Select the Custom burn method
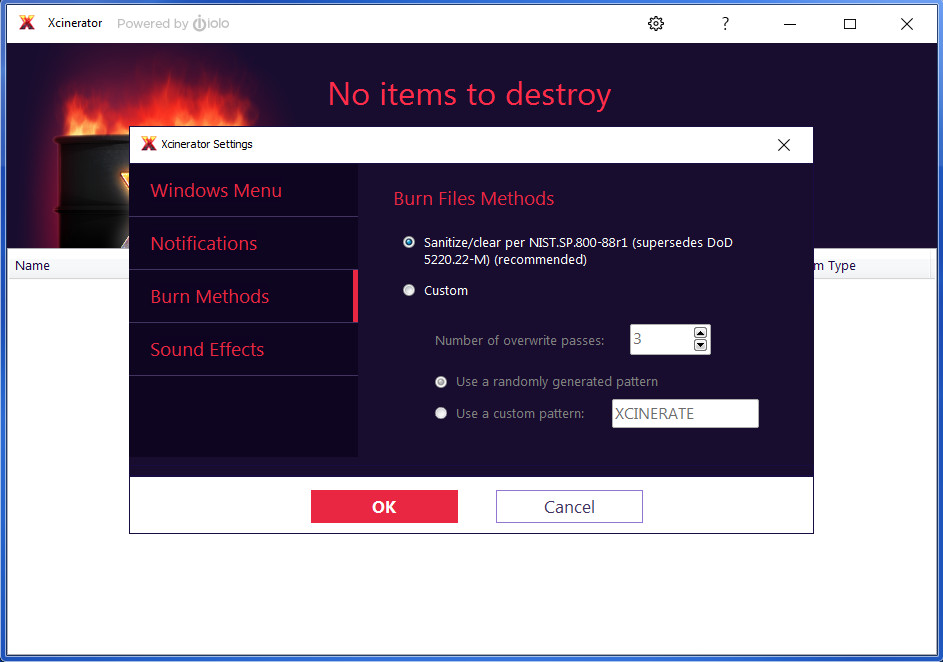This screenshot has height=662, width=943. point(409,290)
